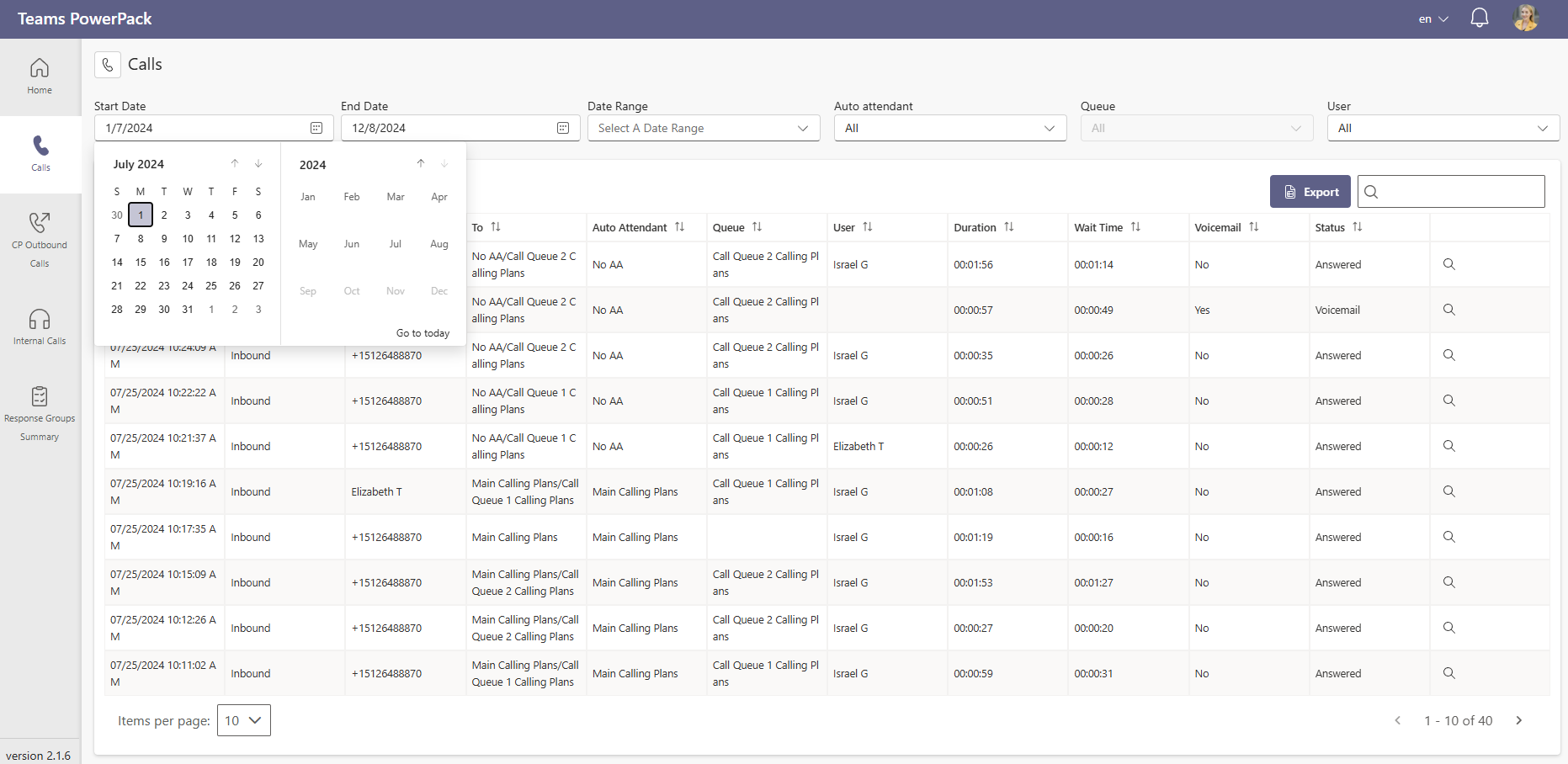The height and width of the screenshot is (764, 1568).
Task: Pick Mar in month picker
Action: (396, 197)
